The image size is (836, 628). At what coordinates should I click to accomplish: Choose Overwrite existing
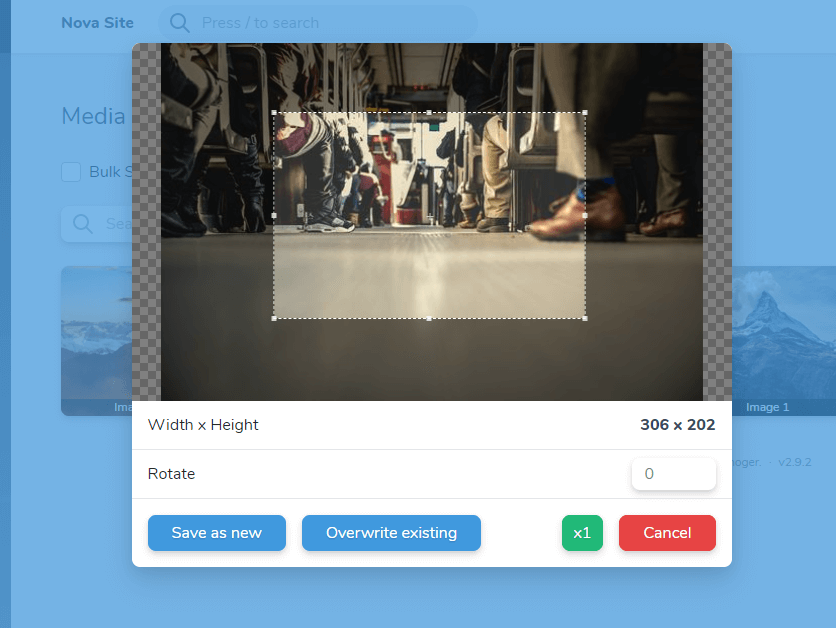[391, 533]
